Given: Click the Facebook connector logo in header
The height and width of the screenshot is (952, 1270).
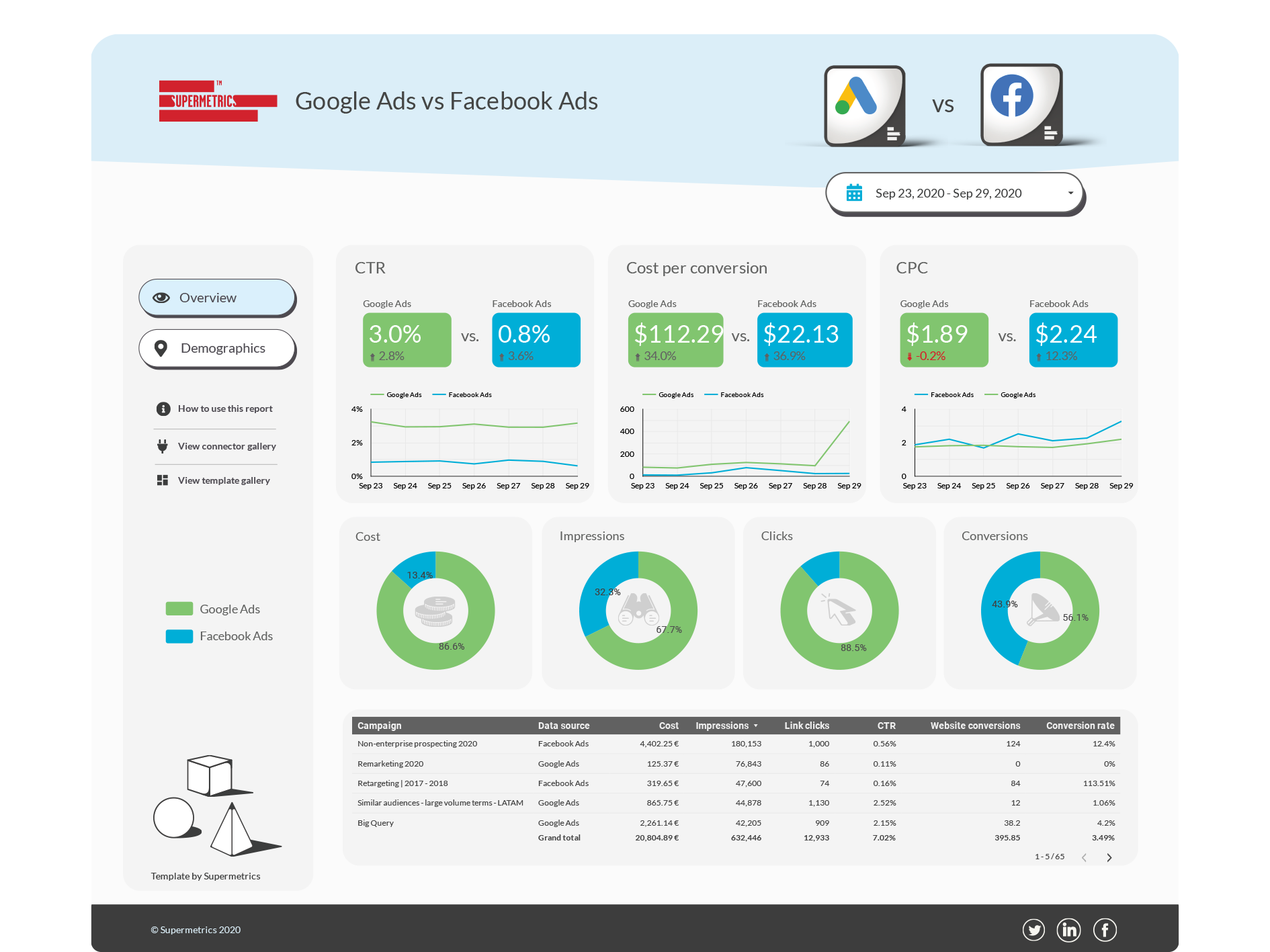Looking at the screenshot, I should [1020, 104].
